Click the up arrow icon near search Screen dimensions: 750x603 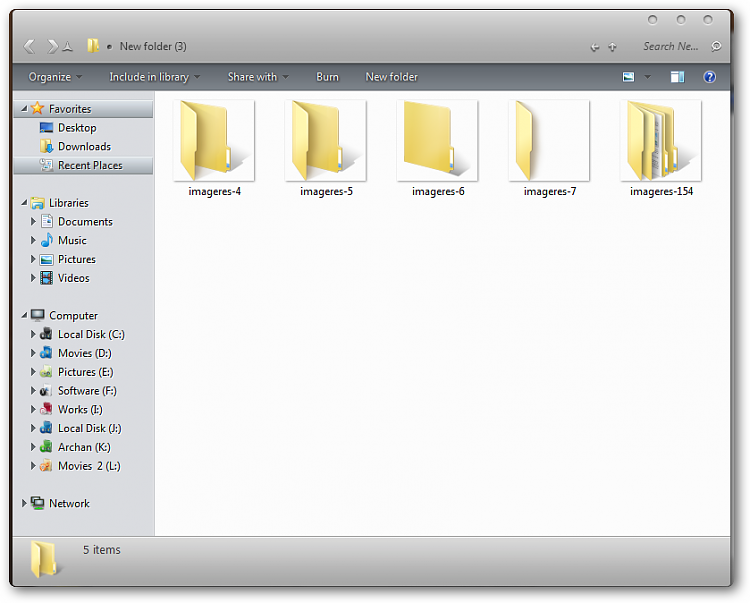612,47
